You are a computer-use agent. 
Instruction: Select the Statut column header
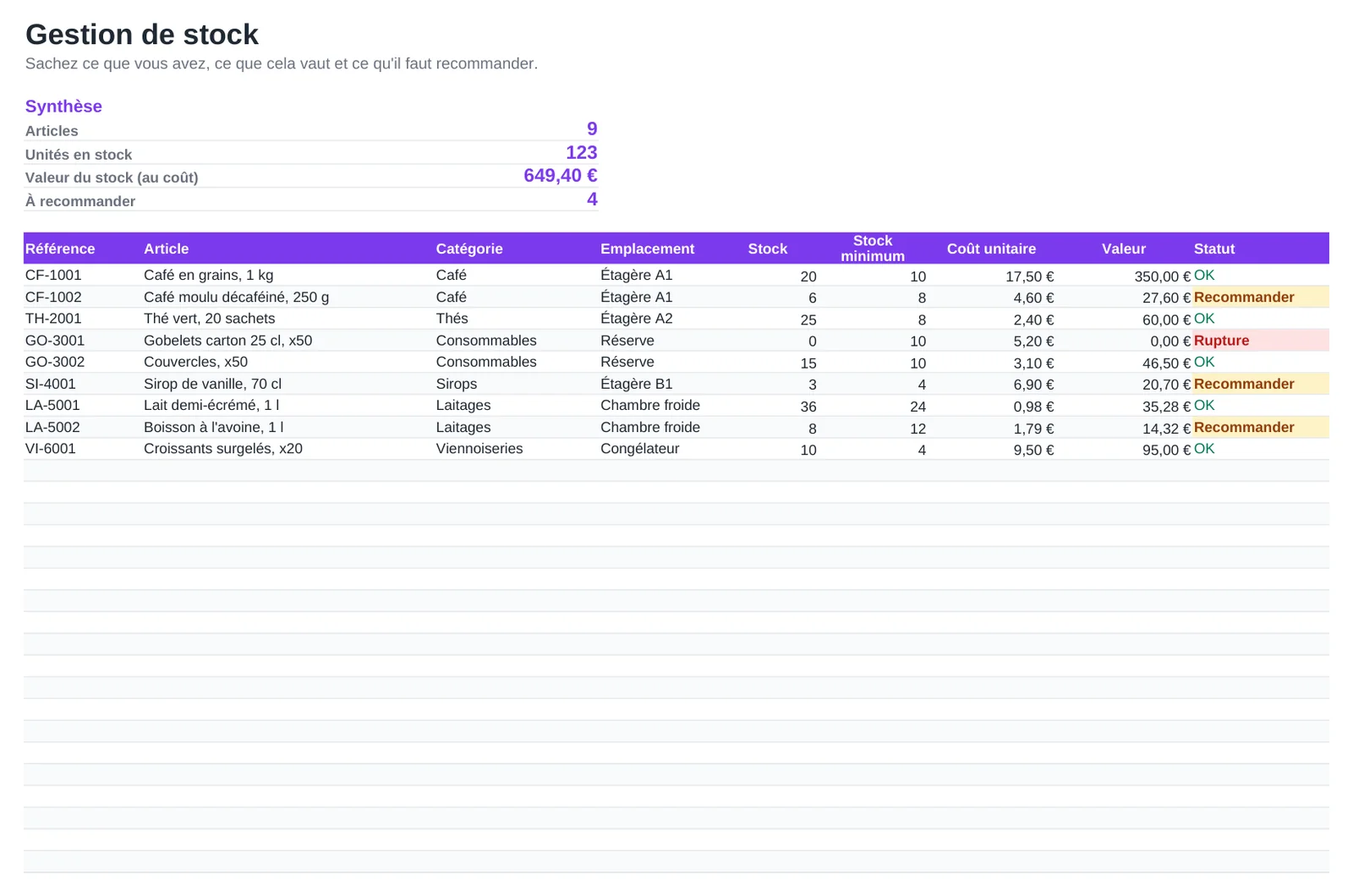(x=1214, y=249)
